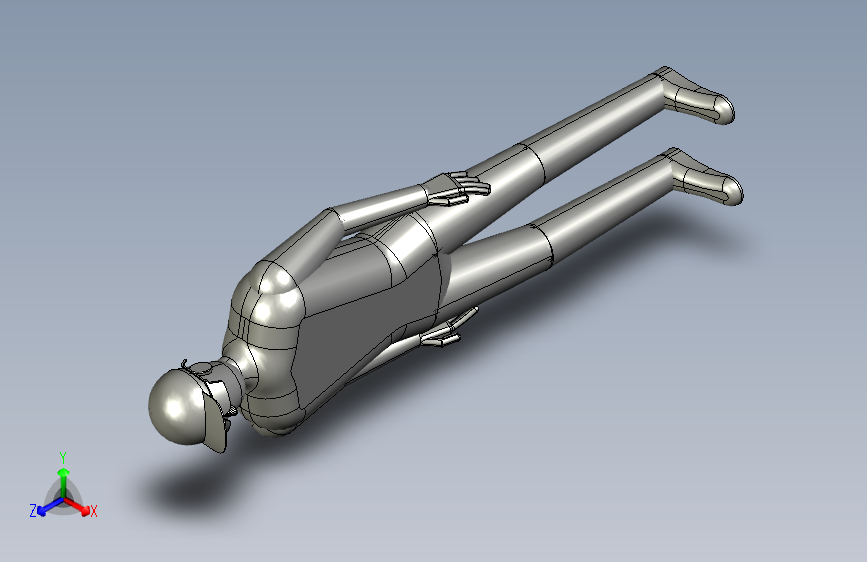This screenshot has width=867, height=562.
Task: Click the green Y axis arrow of the triad
Action: [x=64, y=482]
